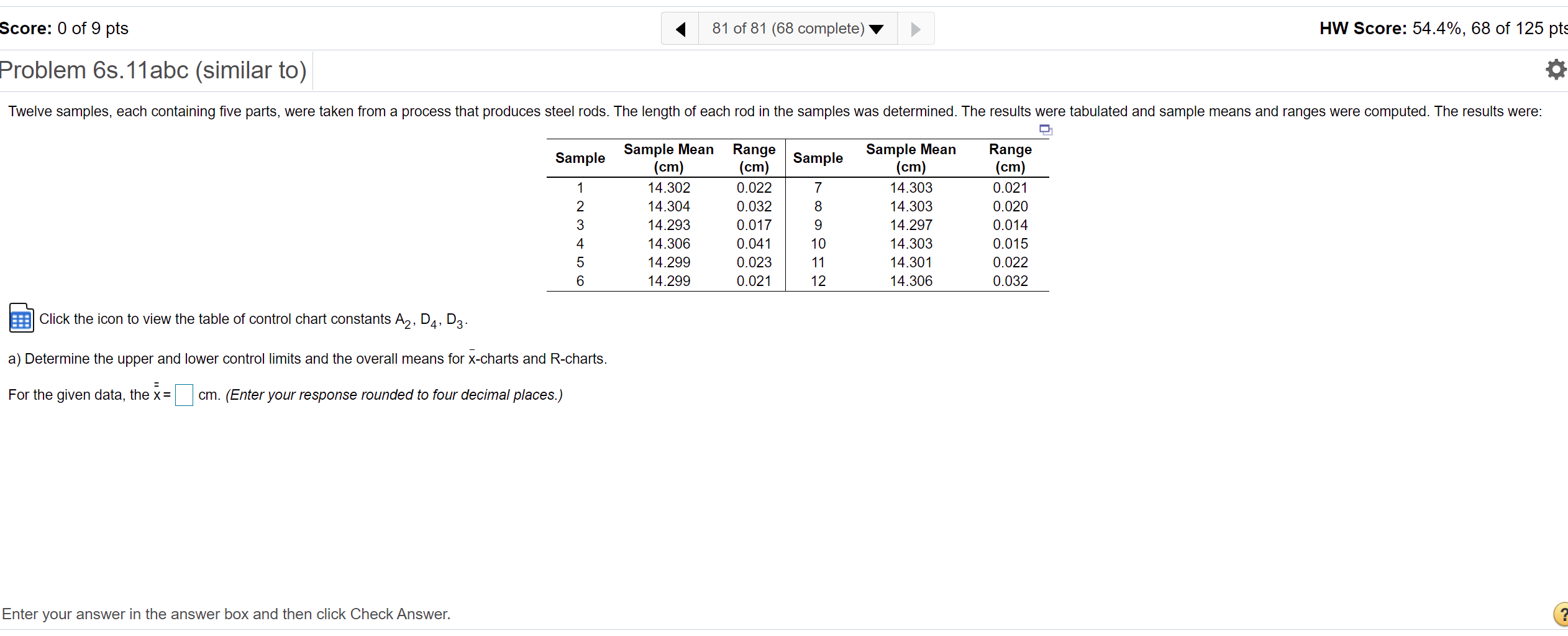Image resolution: width=1568 pixels, height=636 pixels.
Task: Click the range 0.014 for sample 9
Action: click(1010, 225)
